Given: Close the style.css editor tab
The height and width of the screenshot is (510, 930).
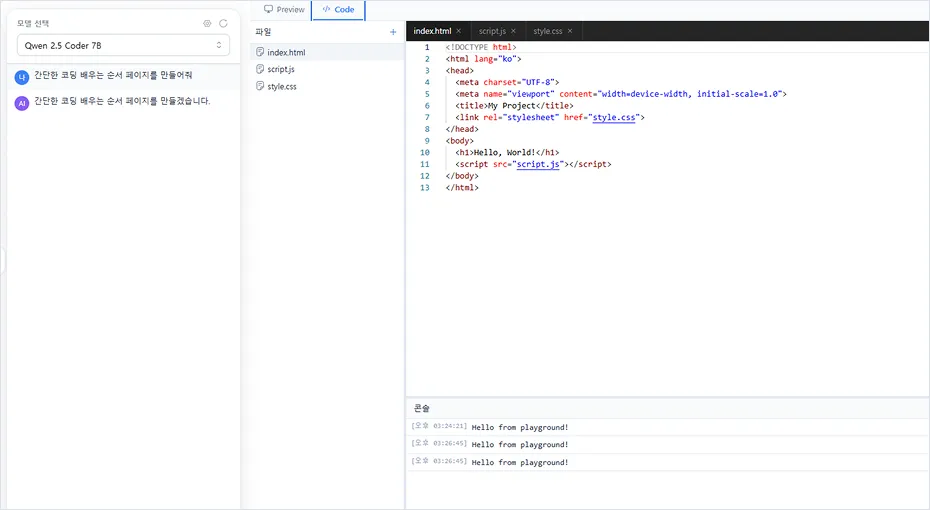Looking at the screenshot, I should [570, 31].
